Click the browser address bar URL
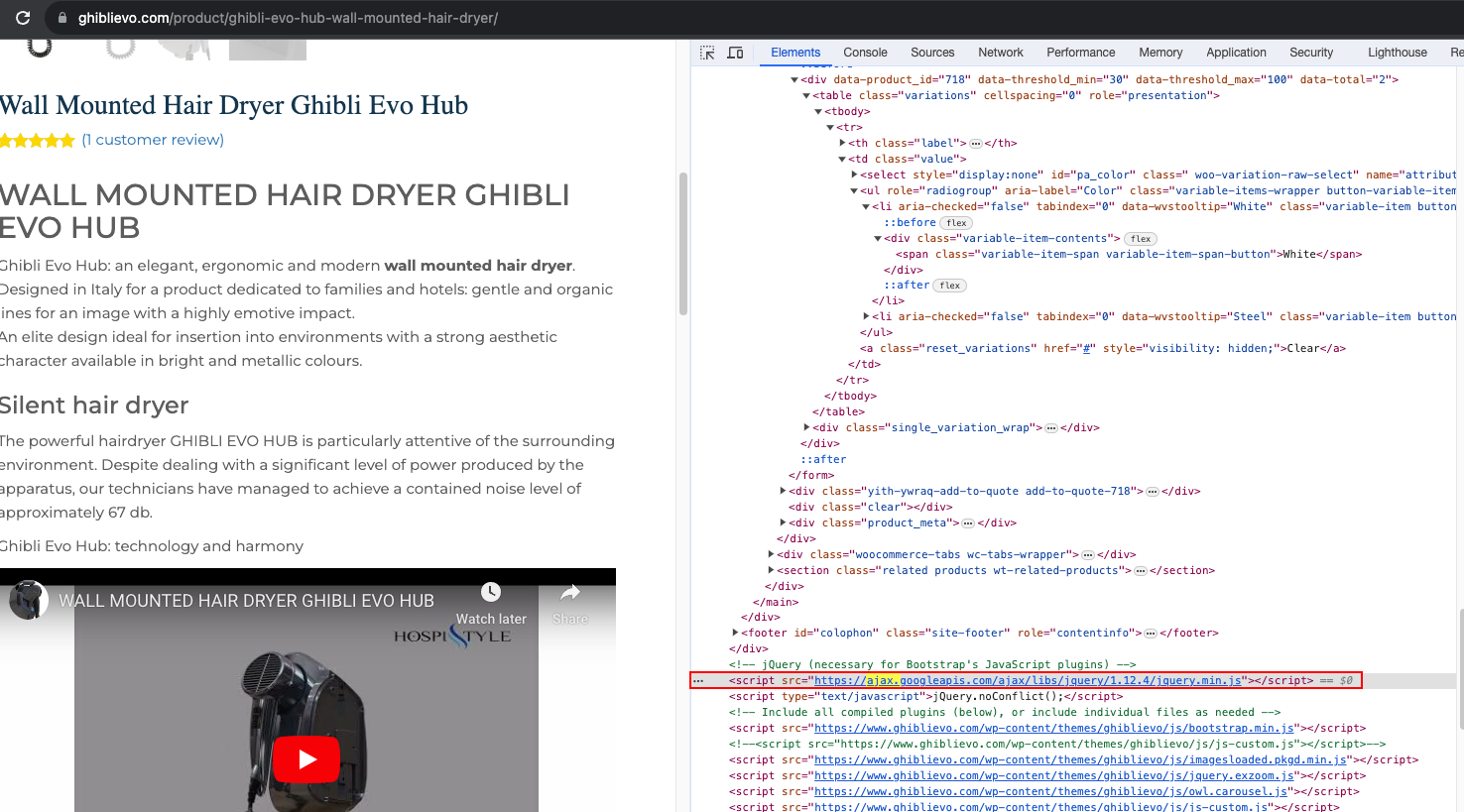 point(289,18)
